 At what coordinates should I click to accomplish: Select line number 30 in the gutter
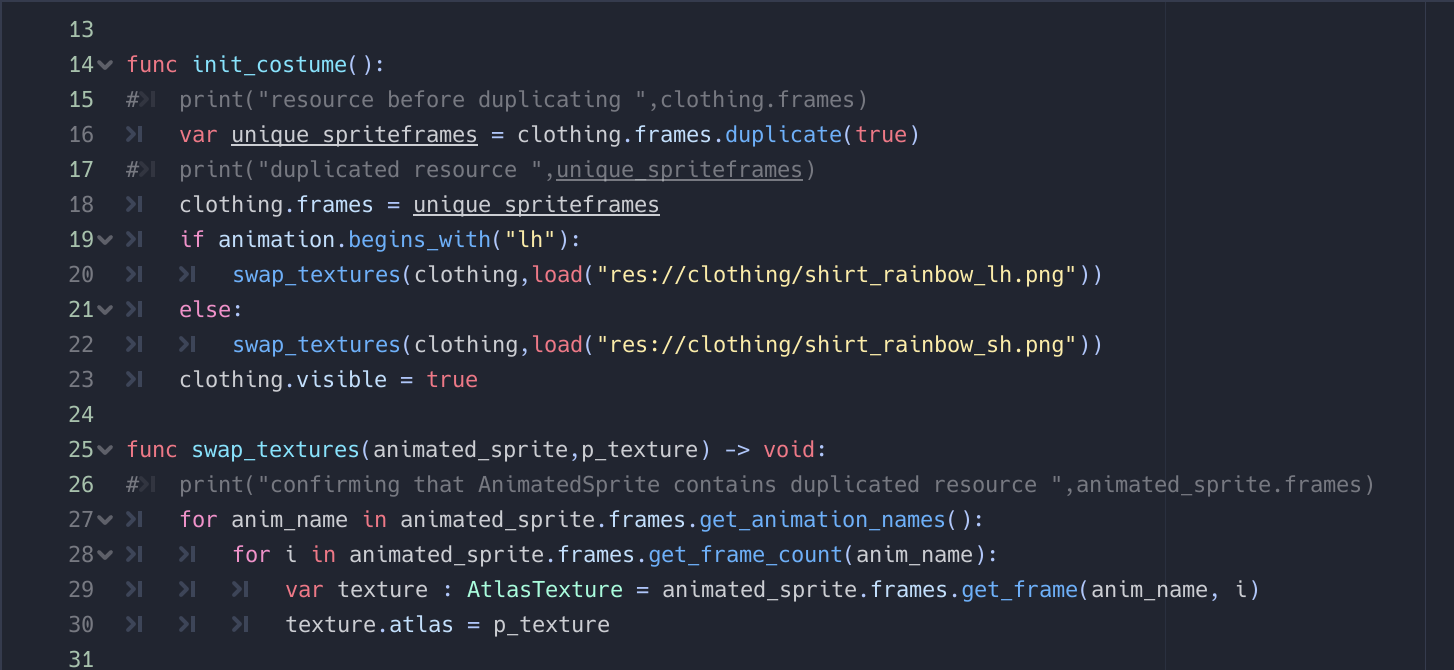point(81,625)
